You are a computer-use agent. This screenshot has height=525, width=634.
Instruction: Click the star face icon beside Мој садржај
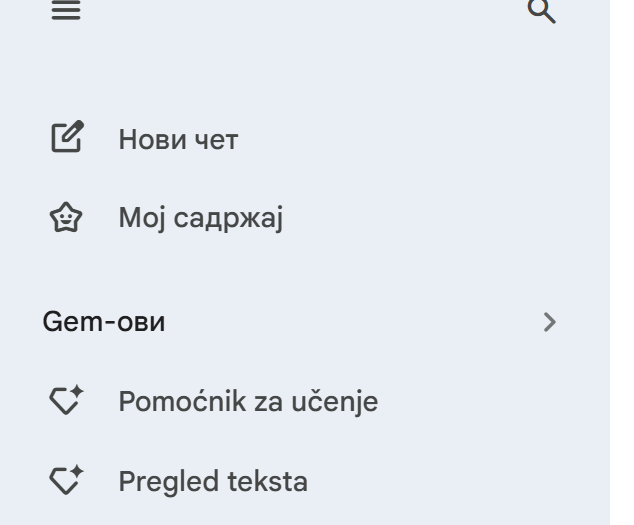coord(67,218)
